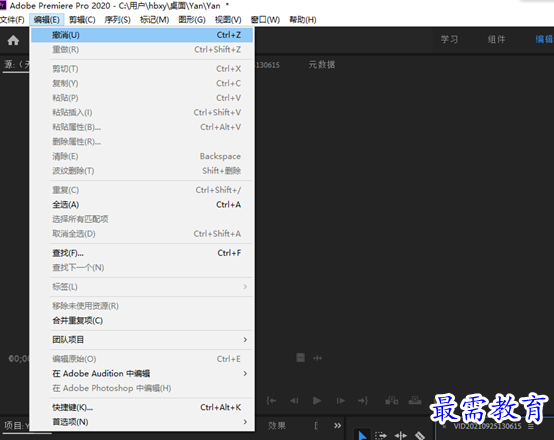554x440 pixels.
Task: Open panel menu of VID20210925130615 sequence
Action: pos(531,427)
